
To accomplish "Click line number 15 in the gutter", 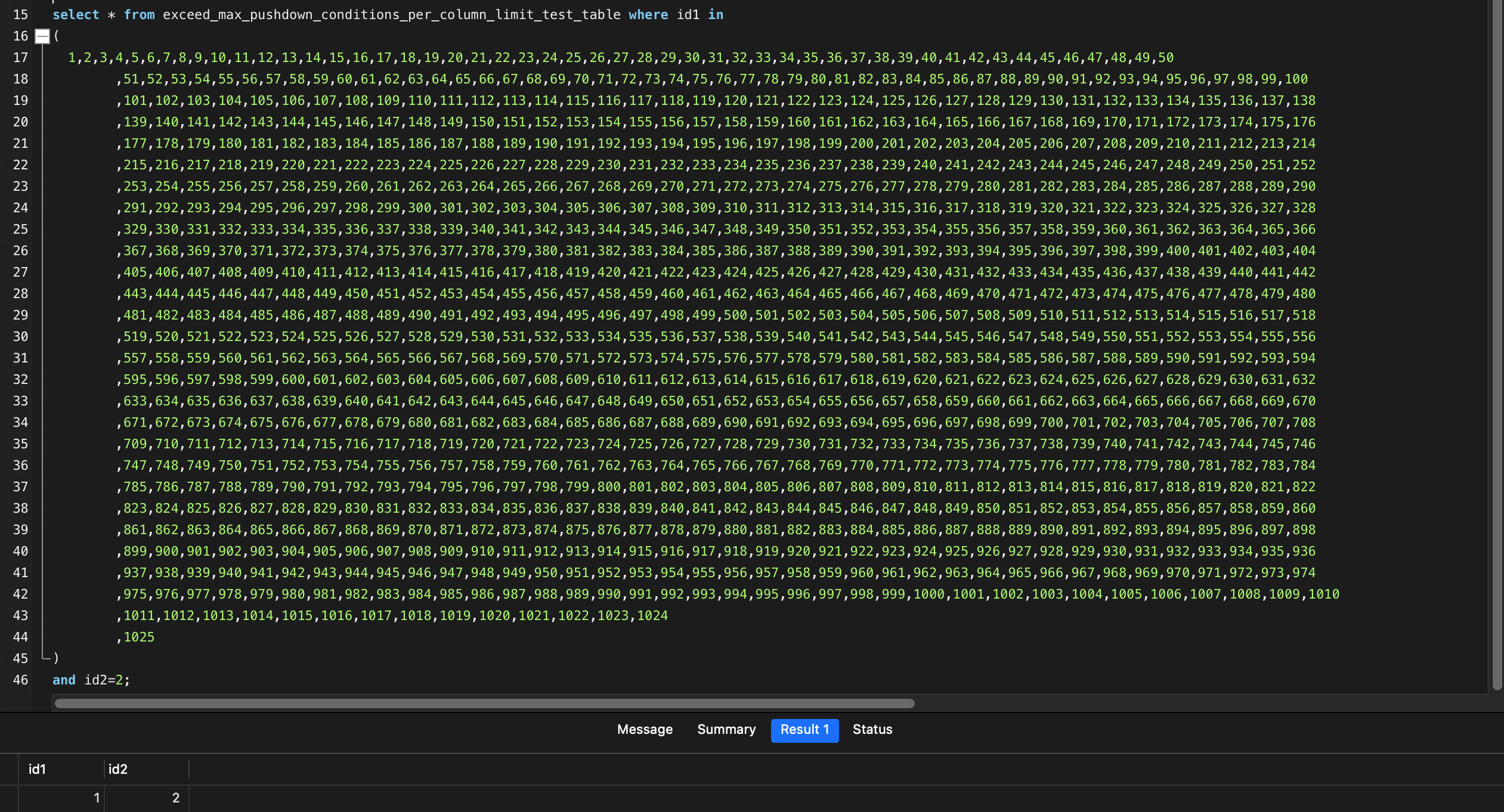I will [x=20, y=15].
